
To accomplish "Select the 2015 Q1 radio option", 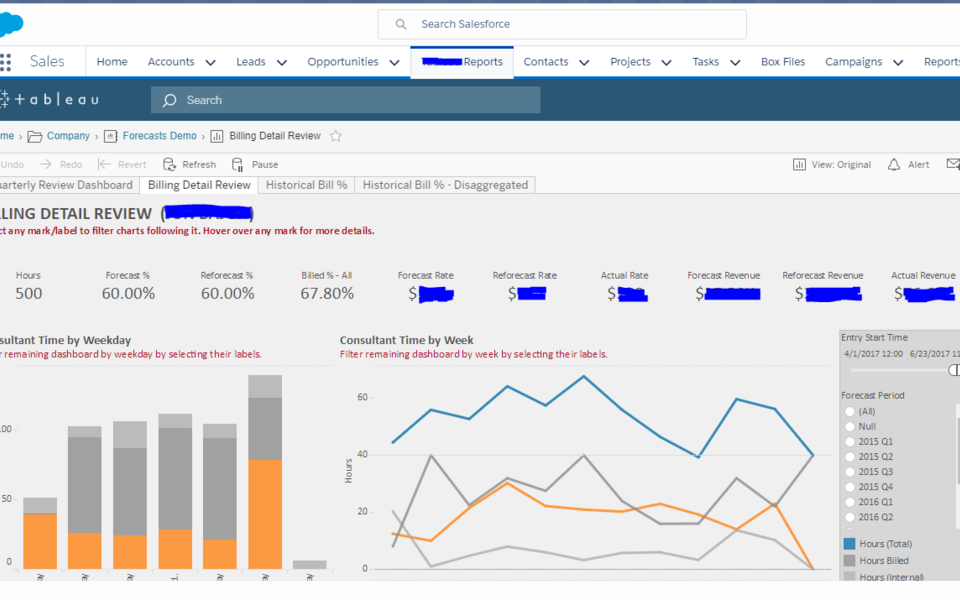I will click(850, 441).
